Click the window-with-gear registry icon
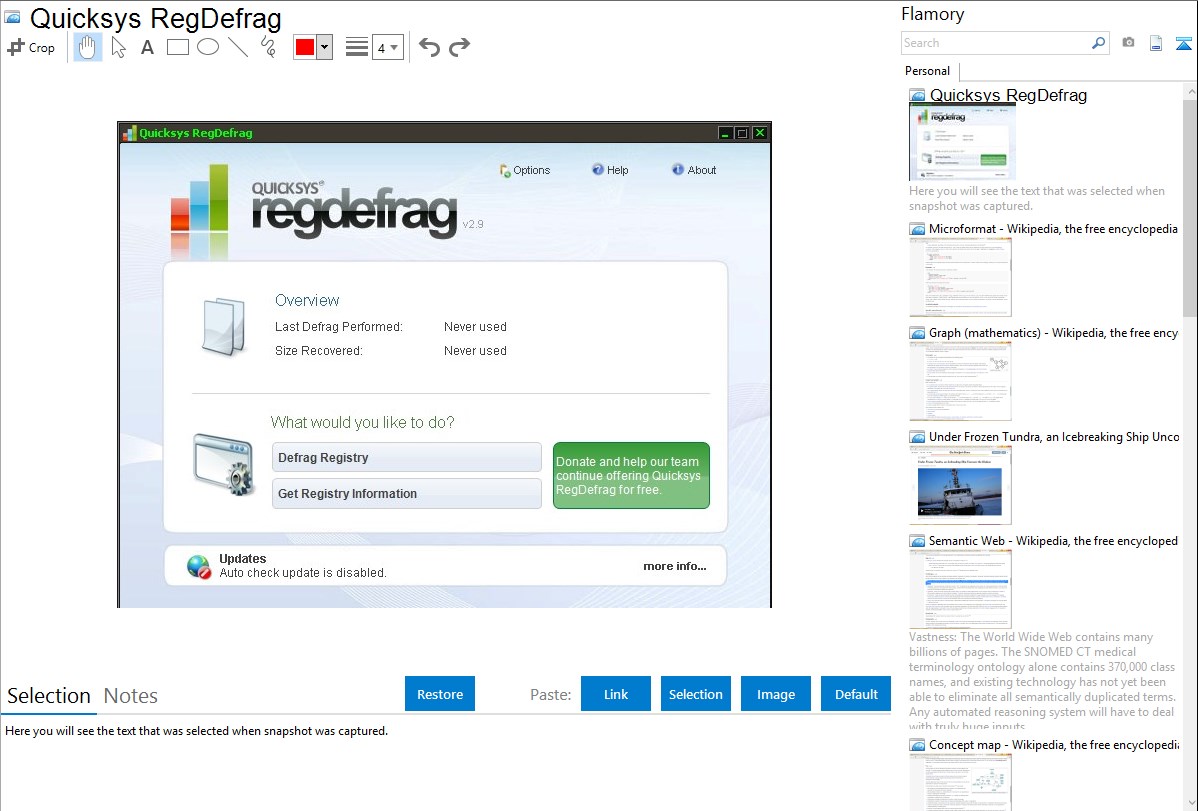This screenshot has height=811, width=1198. click(223, 464)
